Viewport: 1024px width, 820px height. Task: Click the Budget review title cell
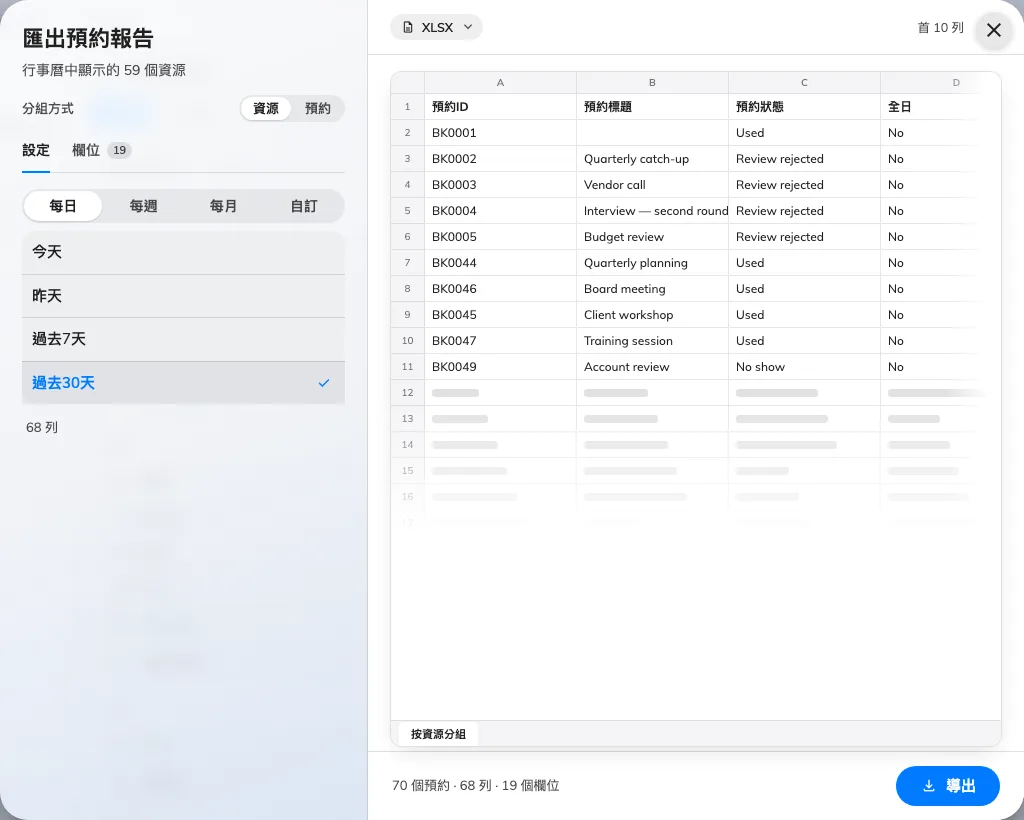tap(652, 237)
